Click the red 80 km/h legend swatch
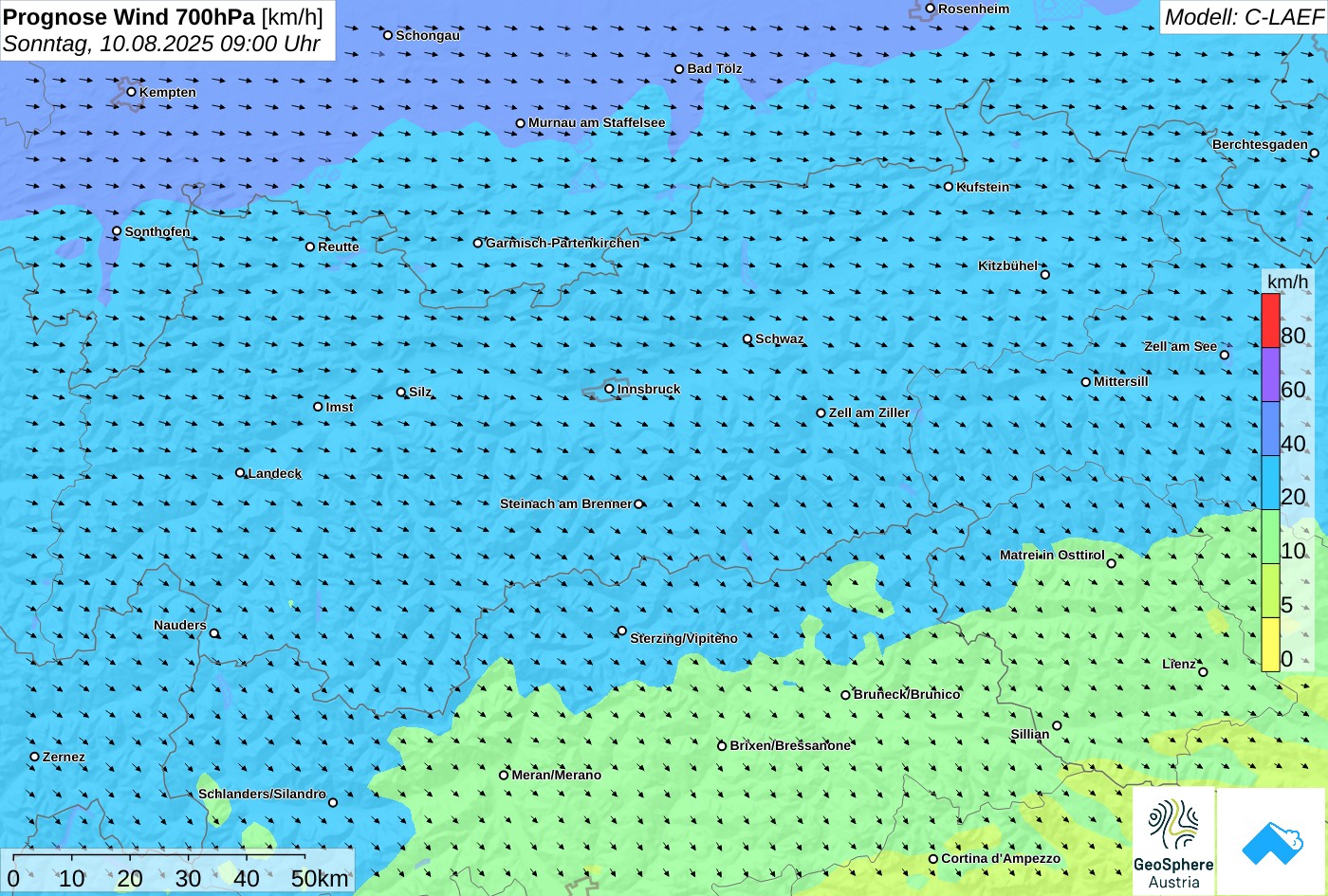The image size is (1328, 896). point(1270,320)
